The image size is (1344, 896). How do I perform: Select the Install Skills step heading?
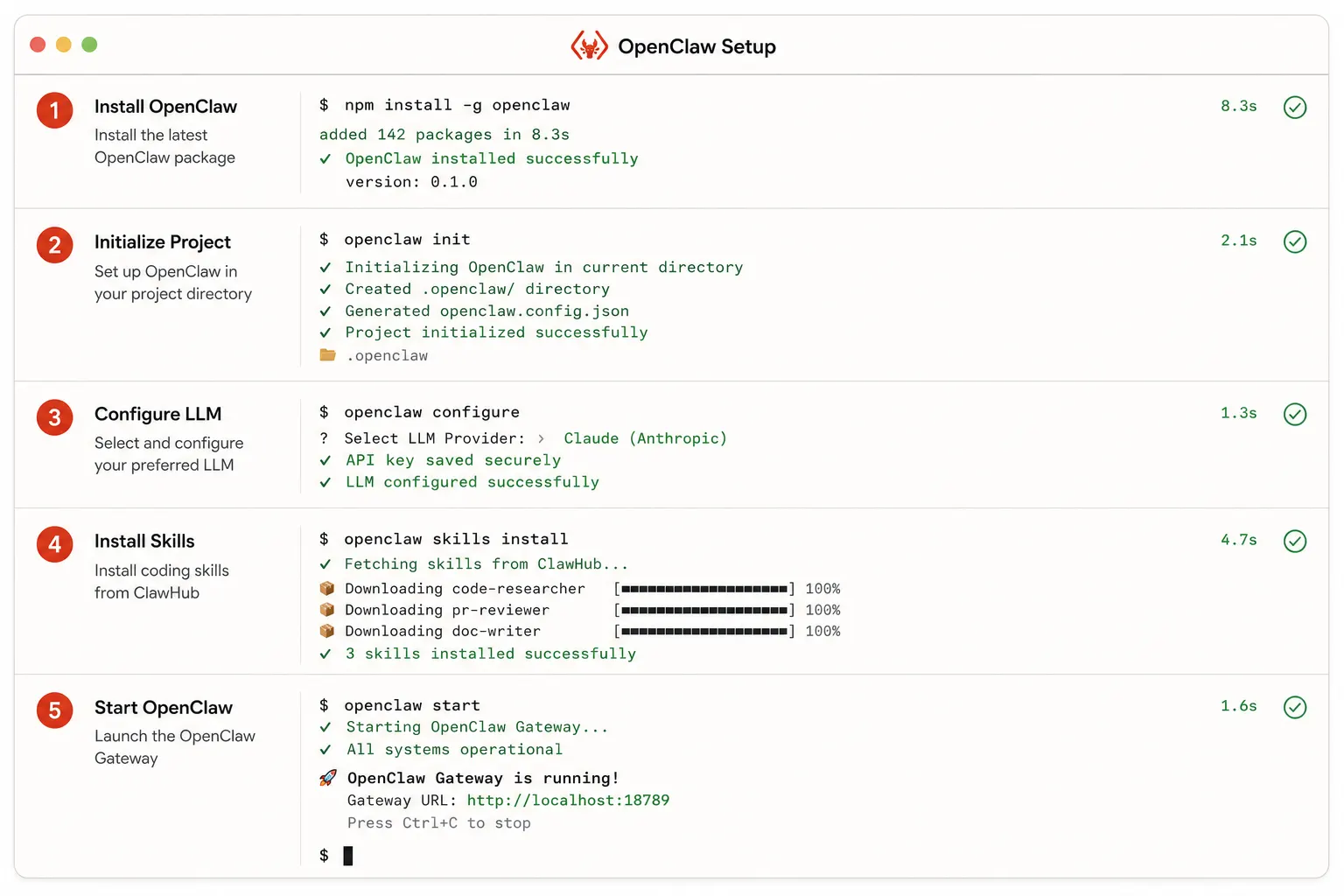(144, 541)
